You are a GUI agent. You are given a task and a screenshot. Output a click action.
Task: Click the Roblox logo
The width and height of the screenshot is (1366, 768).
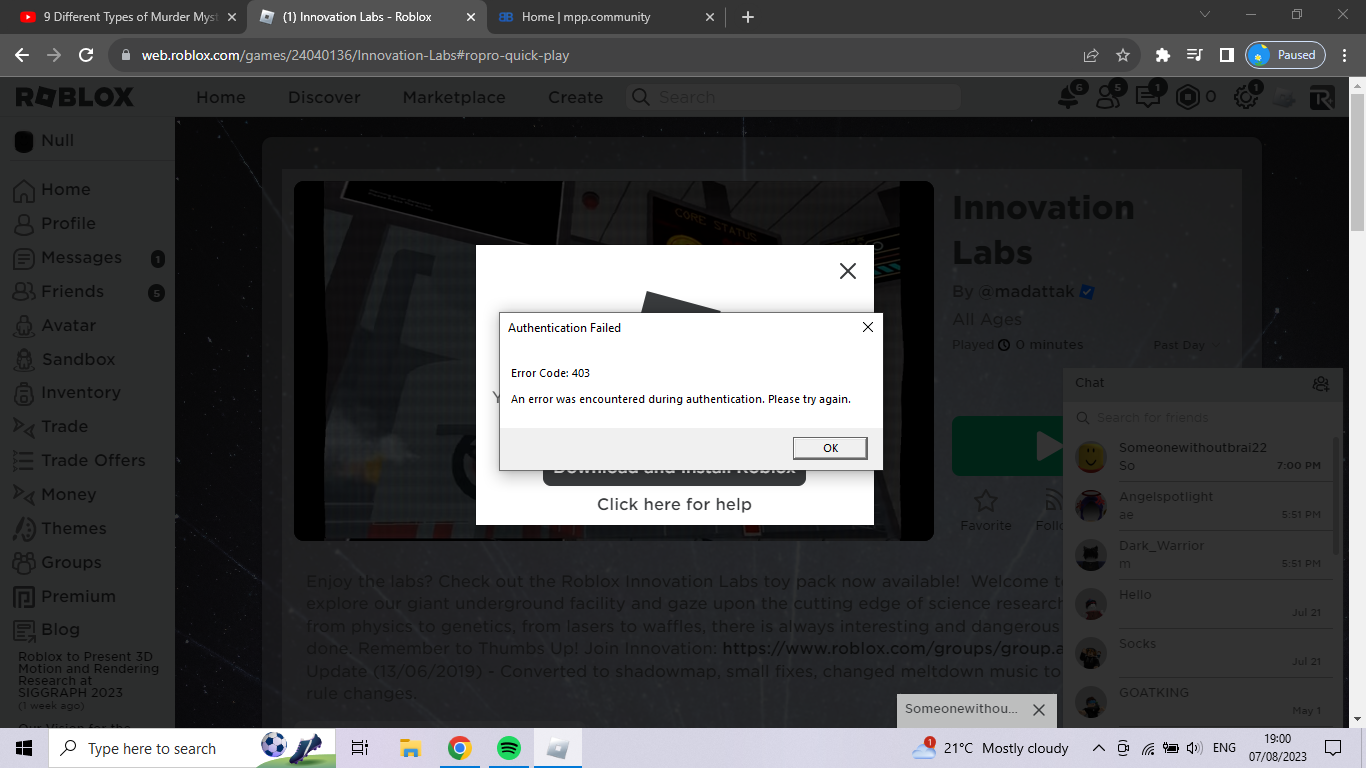pyautogui.click(x=74, y=97)
